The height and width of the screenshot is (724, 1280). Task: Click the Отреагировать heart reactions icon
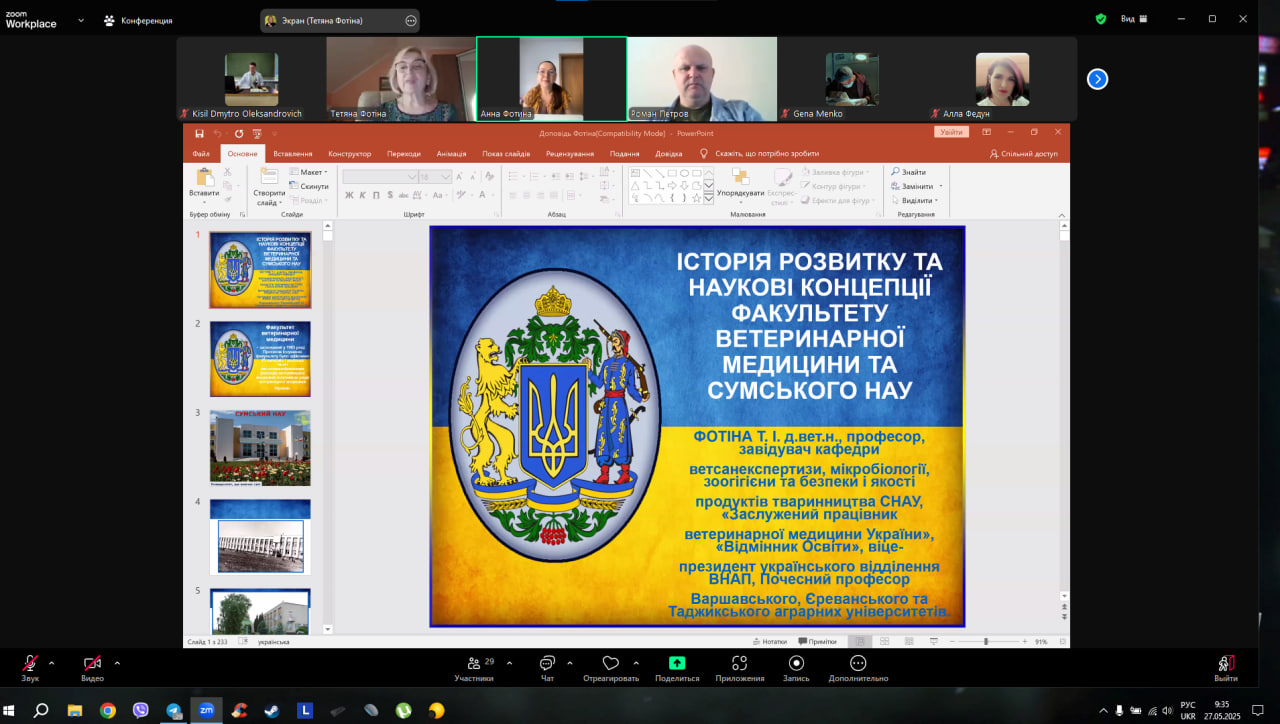611,663
